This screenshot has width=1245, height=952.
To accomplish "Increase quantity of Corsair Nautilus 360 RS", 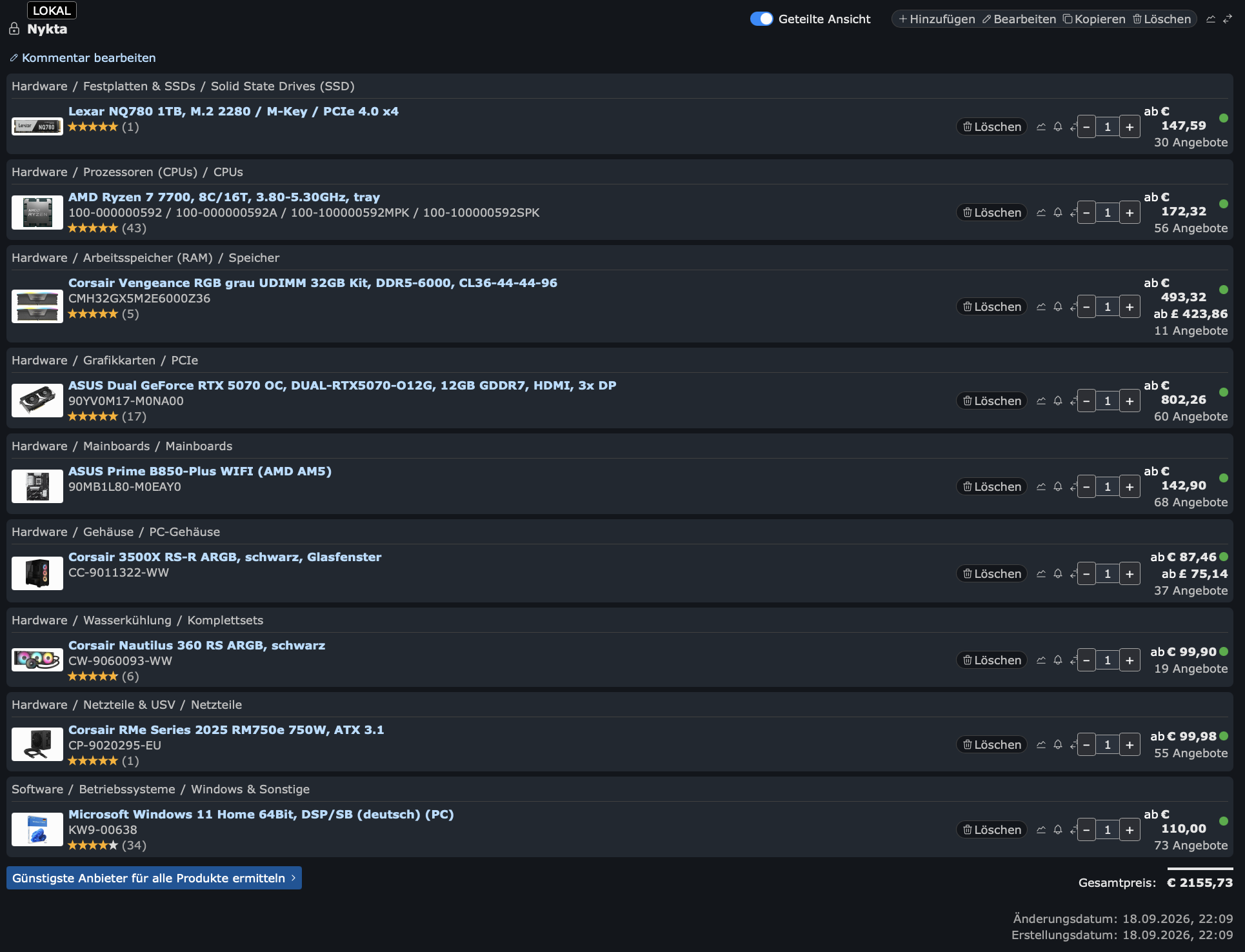I will (1130, 660).
